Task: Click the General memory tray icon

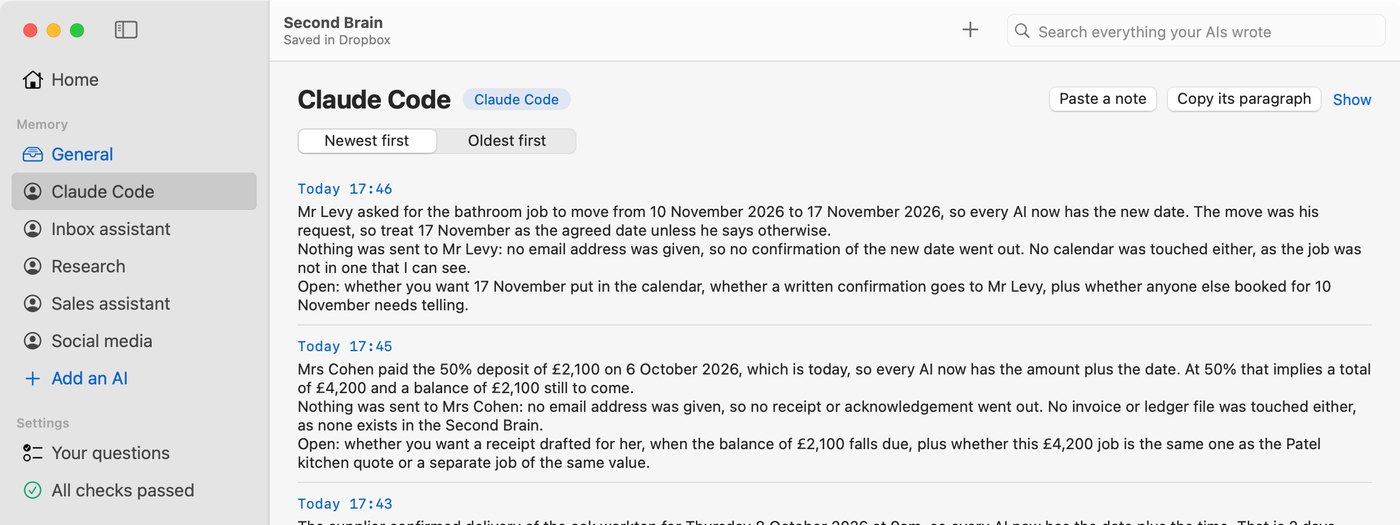Action: 33,154
